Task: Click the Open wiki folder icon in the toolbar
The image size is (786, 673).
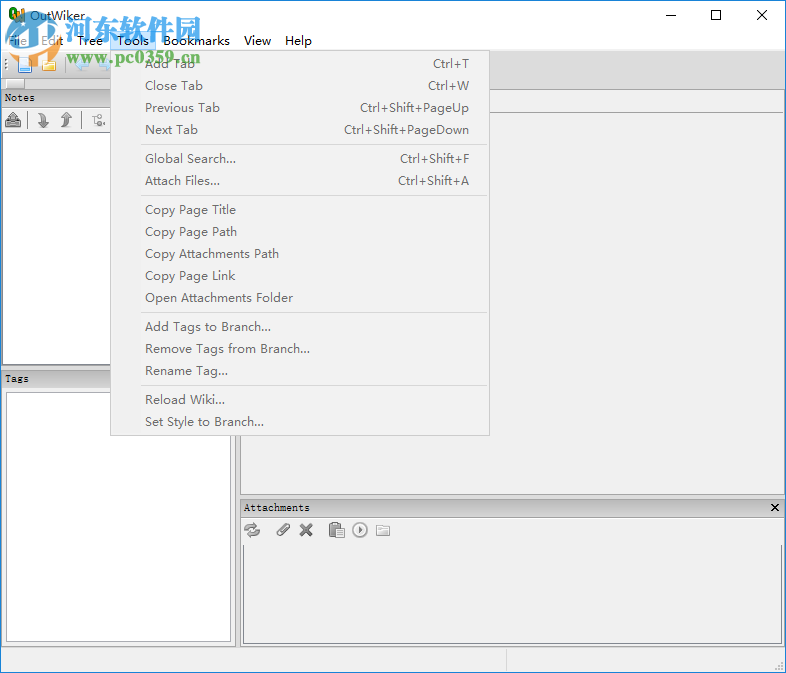Action: pyautogui.click(x=49, y=65)
